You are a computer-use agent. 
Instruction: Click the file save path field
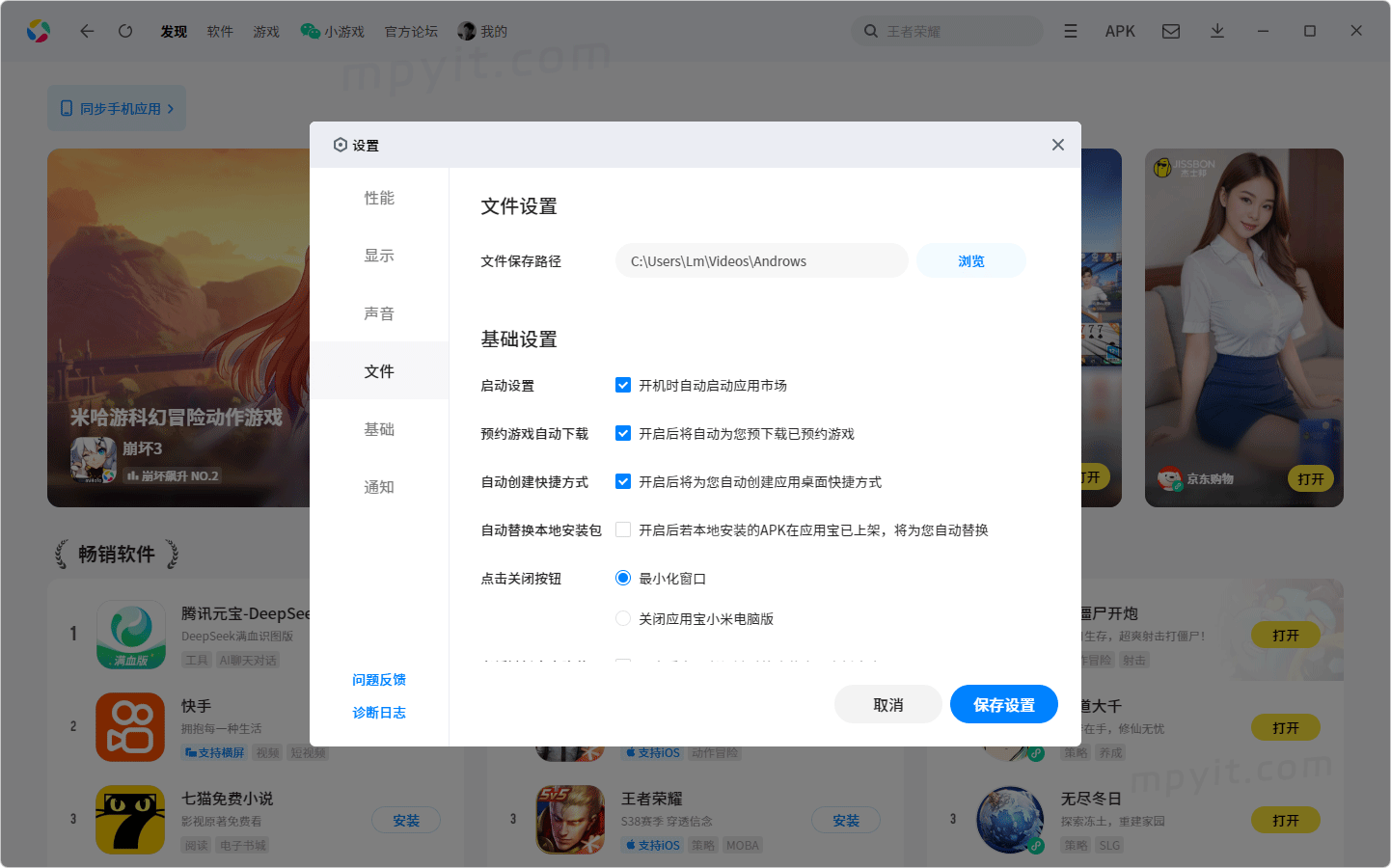tap(762, 260)
